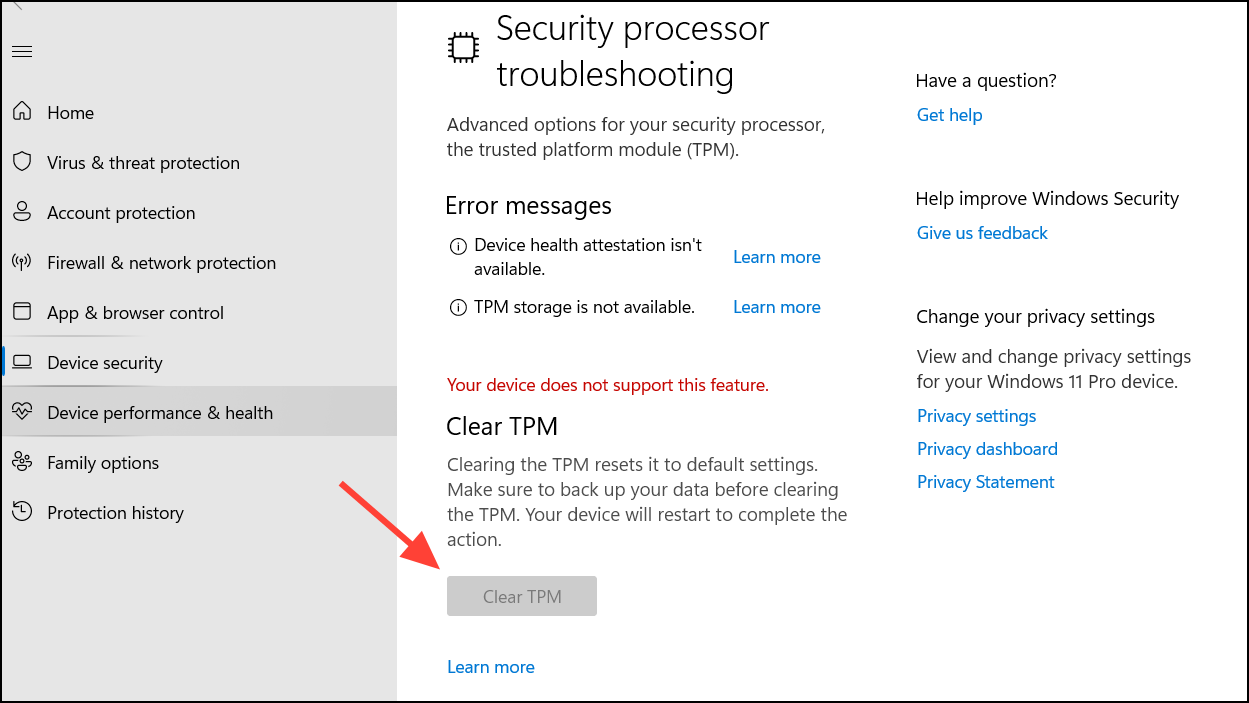
Task: View the Privacy Statement
Action: pyautogui.click(x=985, y=481)
